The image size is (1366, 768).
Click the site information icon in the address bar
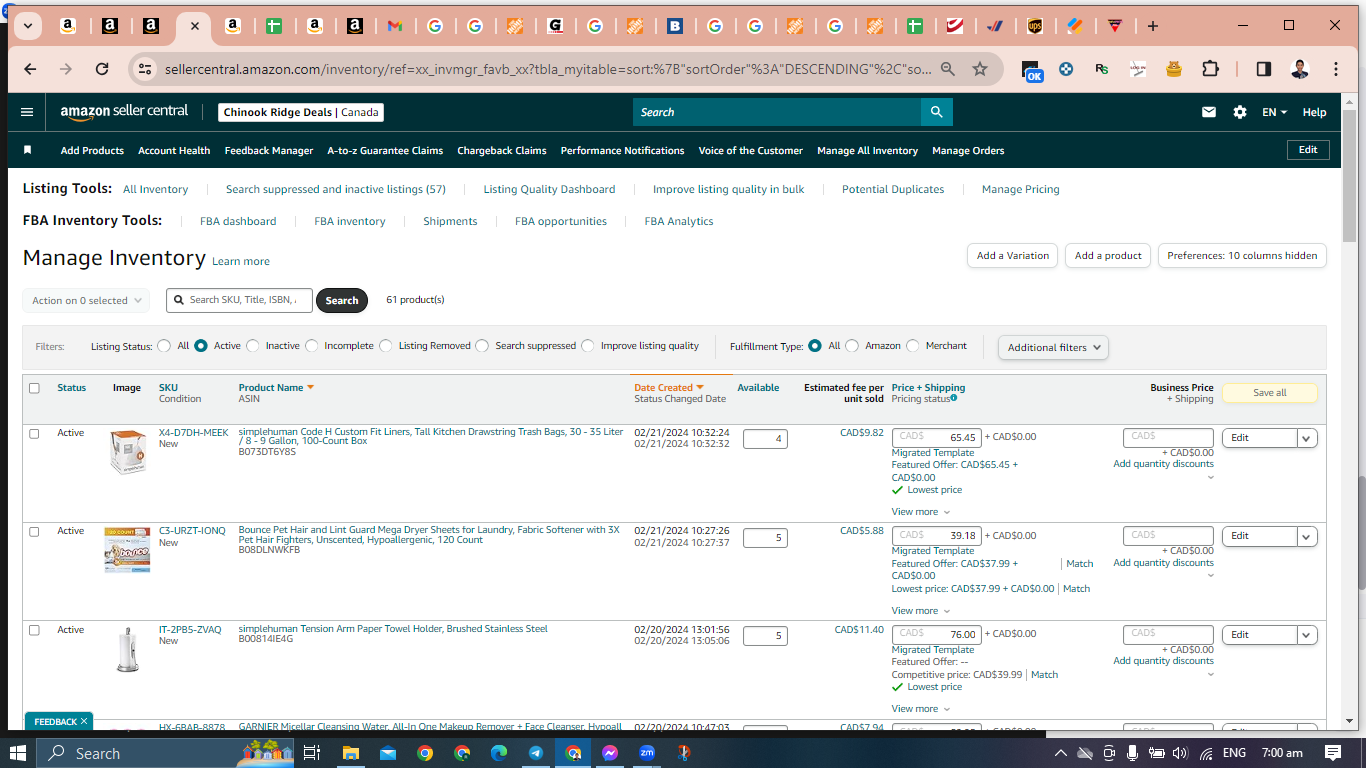click(145, 69)
